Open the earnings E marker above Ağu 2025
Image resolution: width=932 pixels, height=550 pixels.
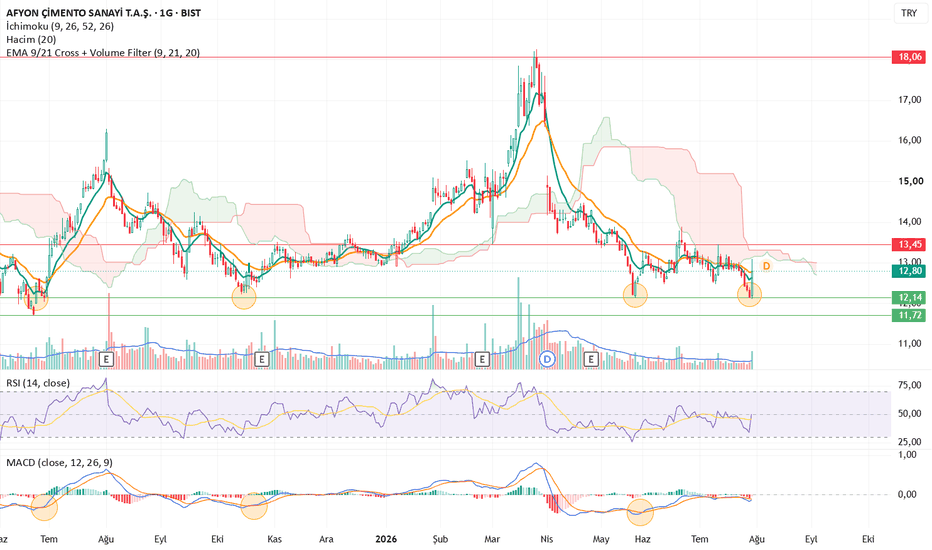106,359
